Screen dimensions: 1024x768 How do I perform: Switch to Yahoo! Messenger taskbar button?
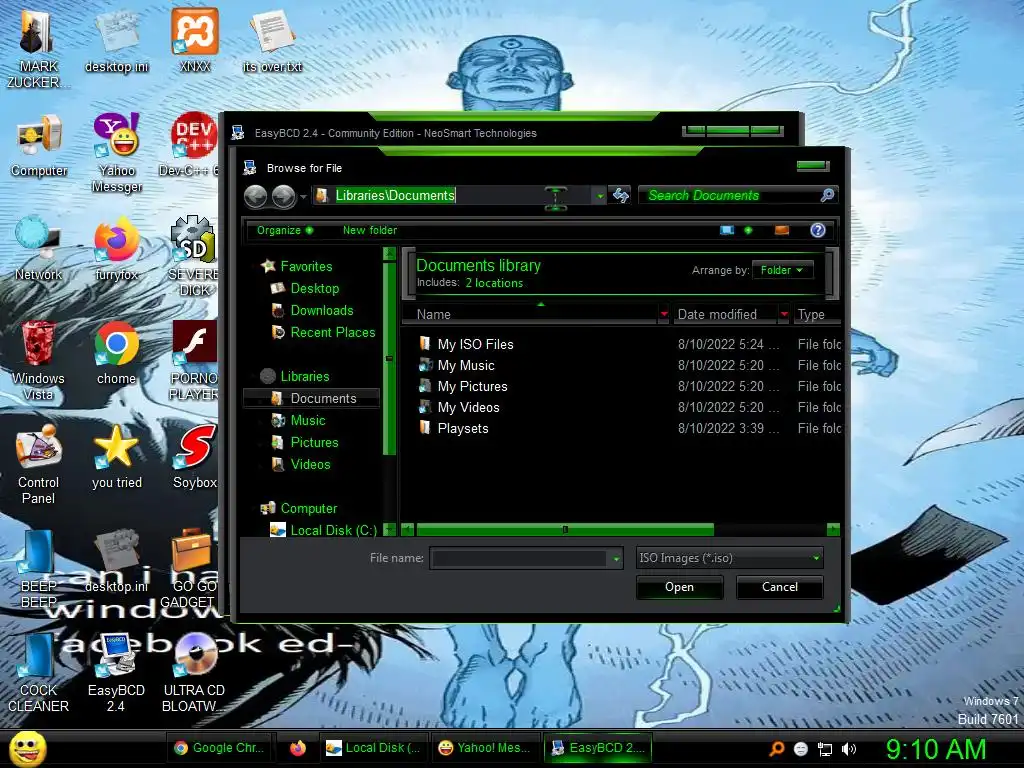[x=484, y=748]
